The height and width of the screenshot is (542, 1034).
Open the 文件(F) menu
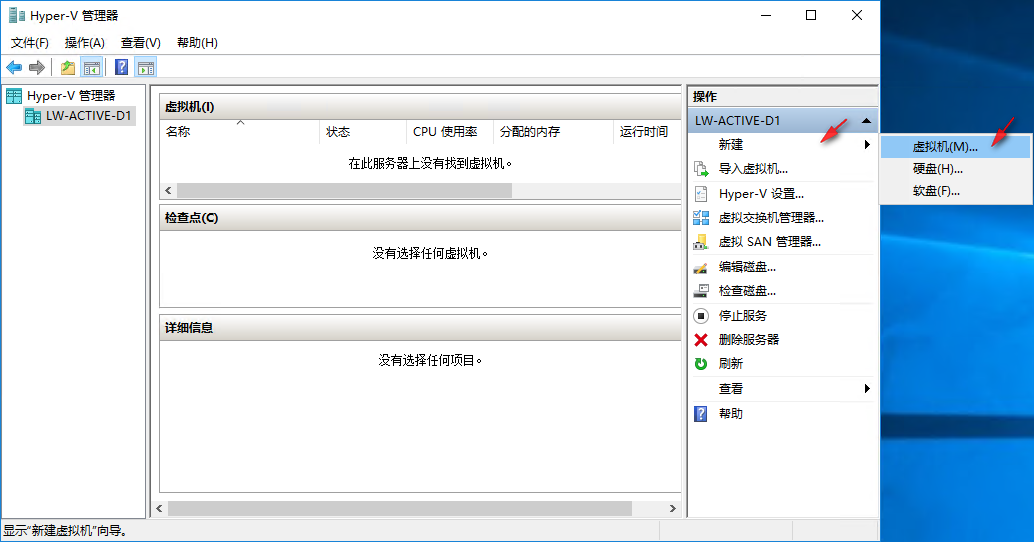click(30, 43)
